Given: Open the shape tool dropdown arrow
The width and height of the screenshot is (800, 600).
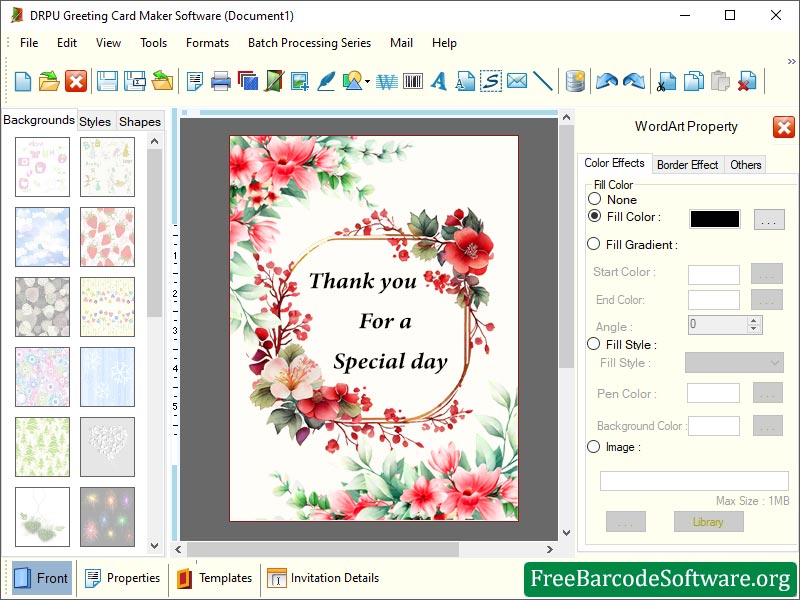Looking at the screenshot, I should pos(365,82).
